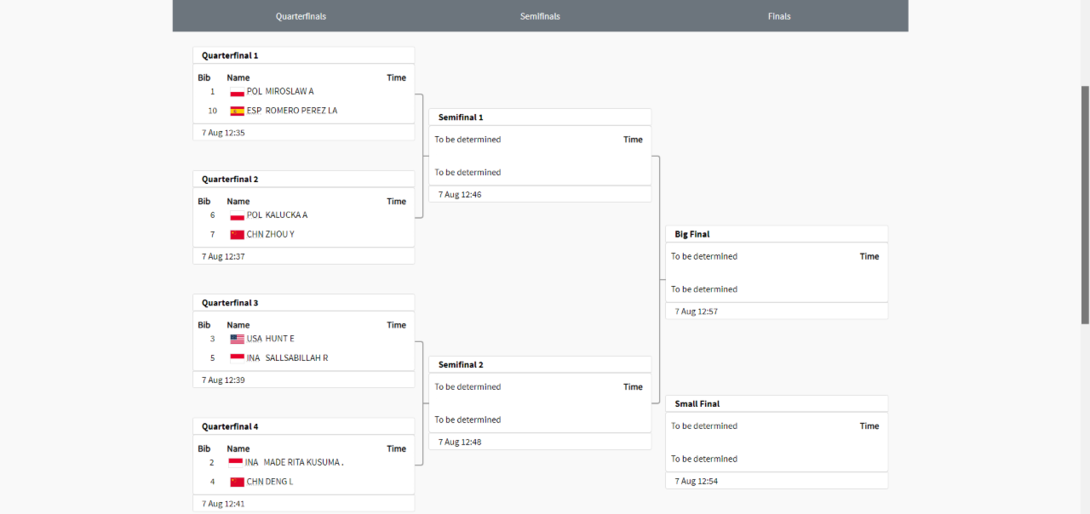Select athlete DENG L

click(278, 482)
